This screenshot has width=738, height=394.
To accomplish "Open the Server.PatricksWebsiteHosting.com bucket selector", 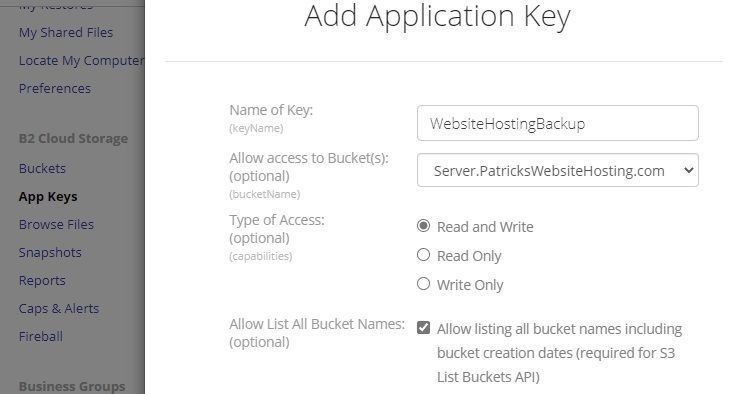I will pos(558,170).
